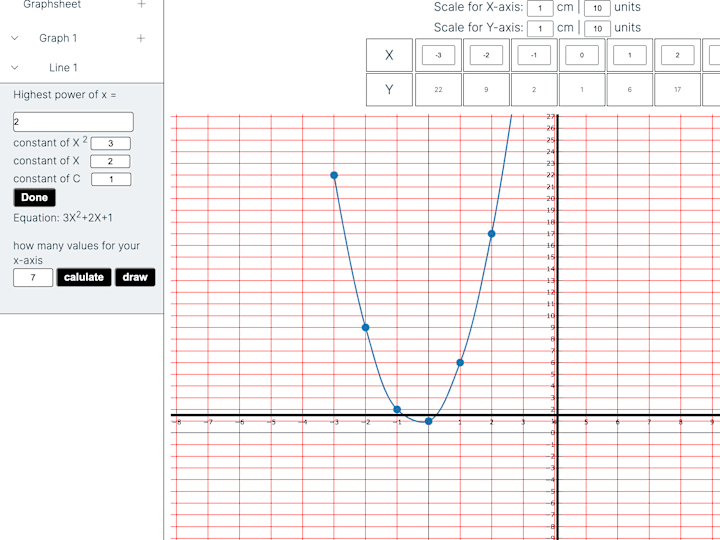This screenshot has width=720, height=540.
Task: Click the Y table cell showing 6
Action: 630,90
